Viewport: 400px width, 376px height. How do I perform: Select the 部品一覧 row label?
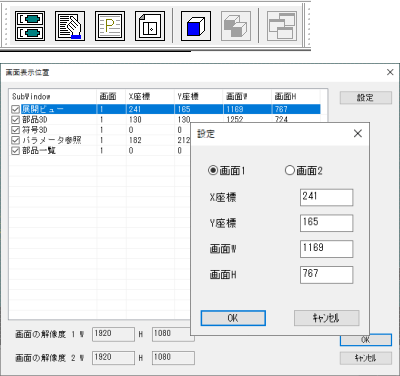coord(39,150)
